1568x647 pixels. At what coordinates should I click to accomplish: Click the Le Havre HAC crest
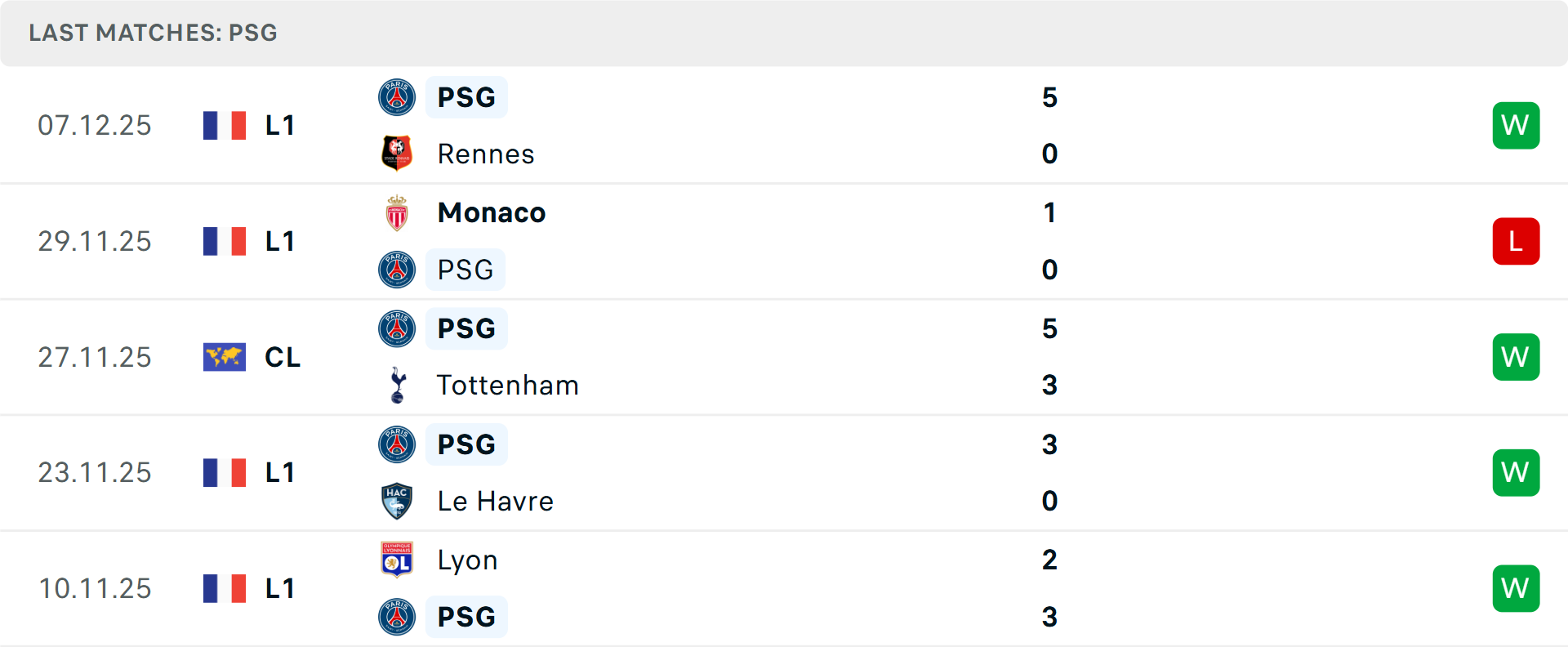[397, 501]
